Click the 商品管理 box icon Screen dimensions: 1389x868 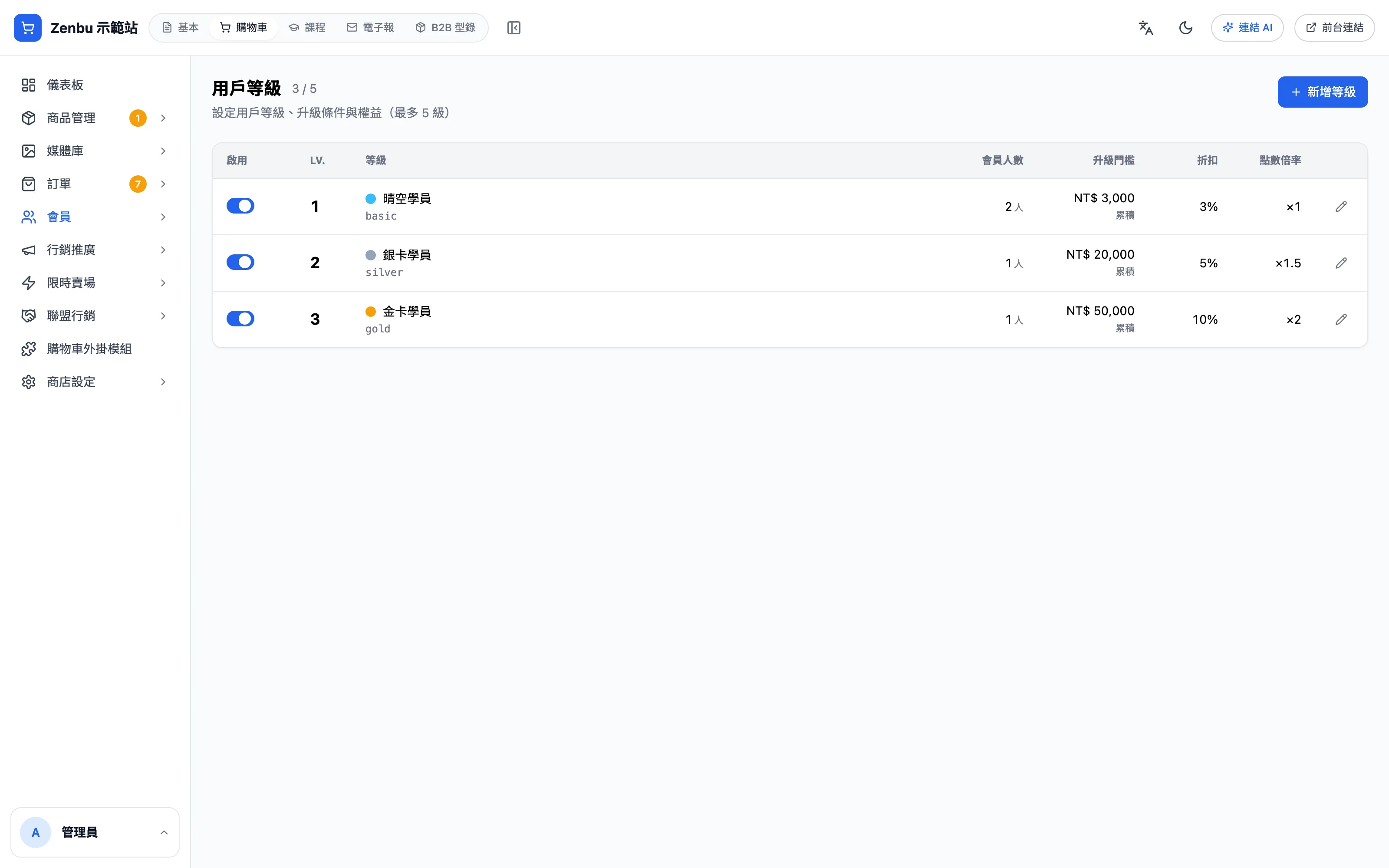coord(29,118)
